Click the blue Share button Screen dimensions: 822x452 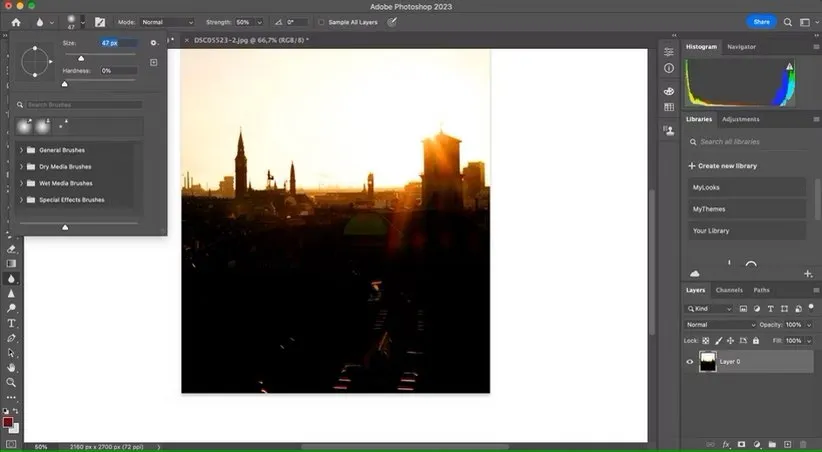tap(761, 21)
